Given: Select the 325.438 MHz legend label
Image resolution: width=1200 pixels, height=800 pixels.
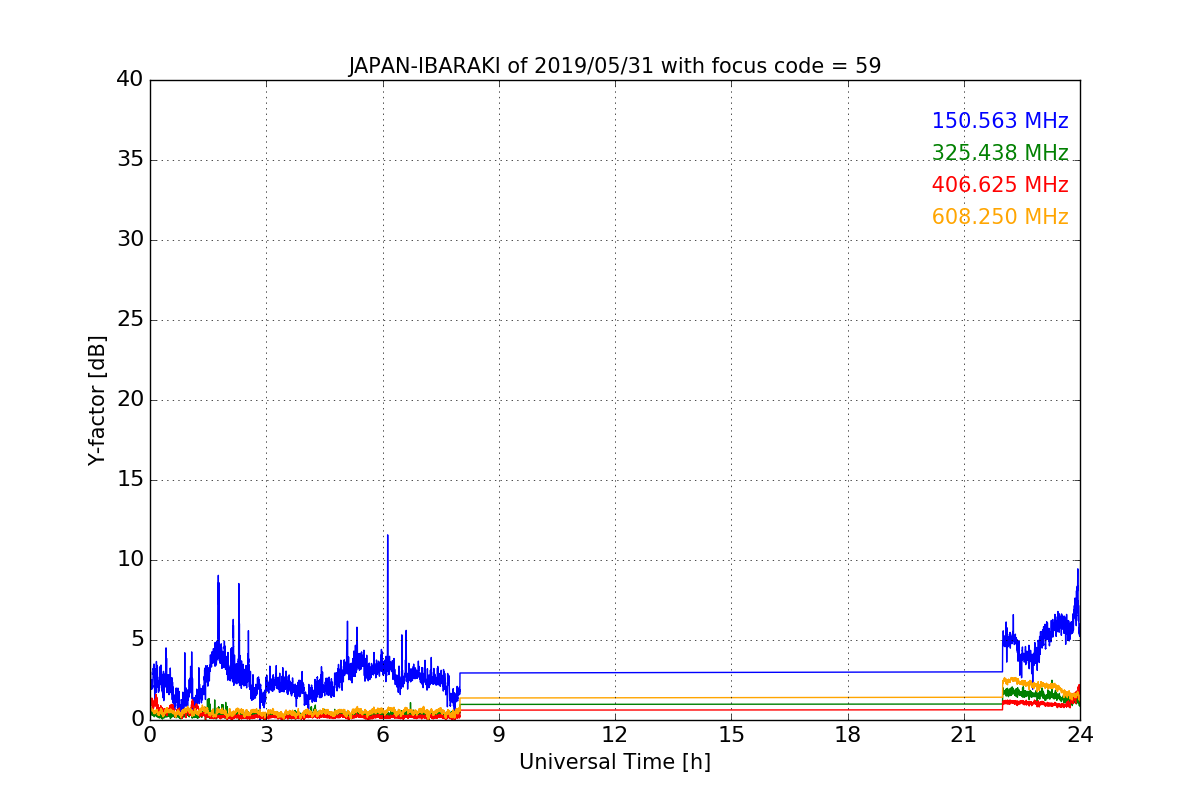Looking at the screenshot, I should point(1000,153).
